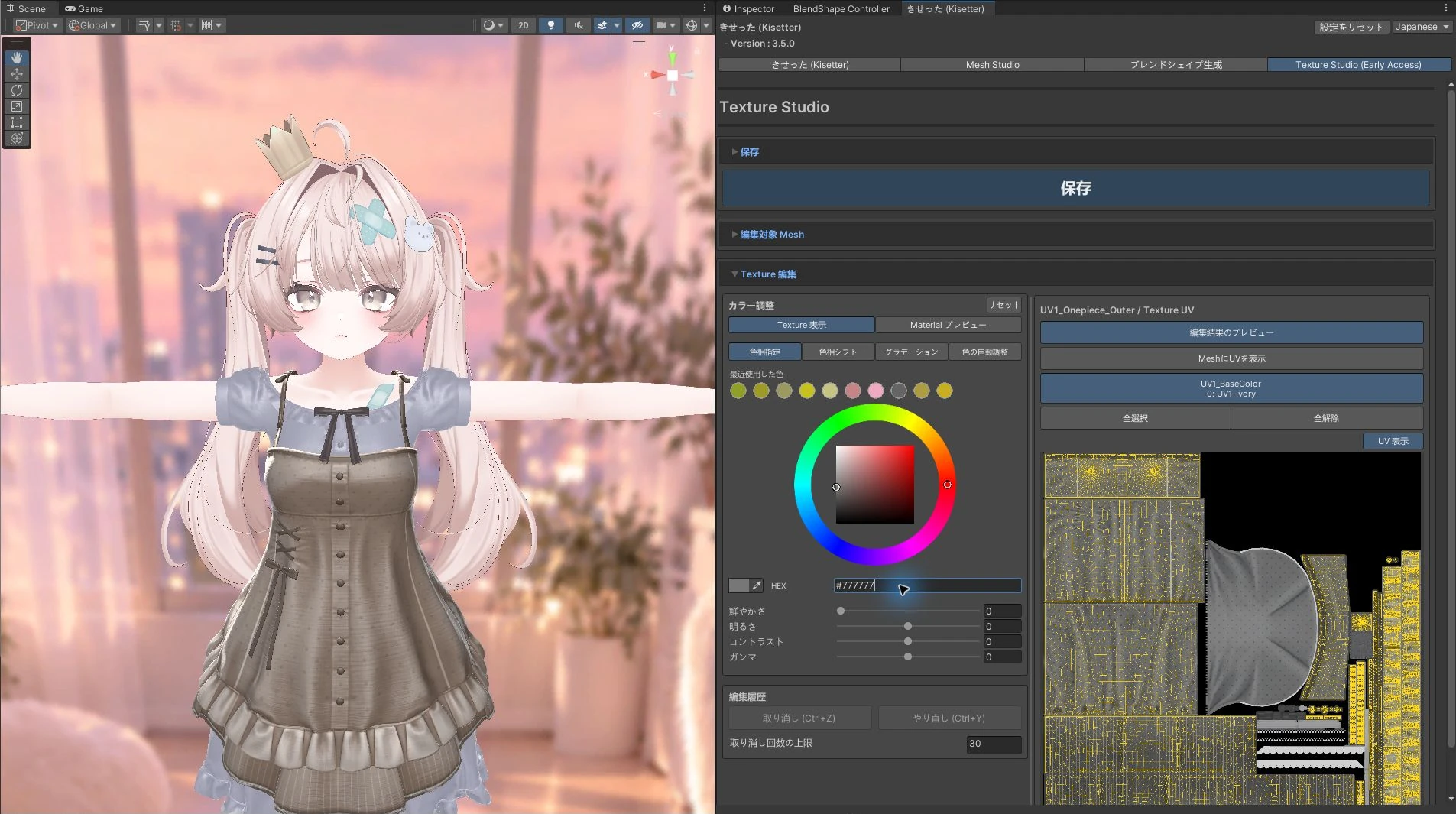The image size is (1456, 814).
Task: Select the combined Transform tool
Action: click(x=17, y=138)
